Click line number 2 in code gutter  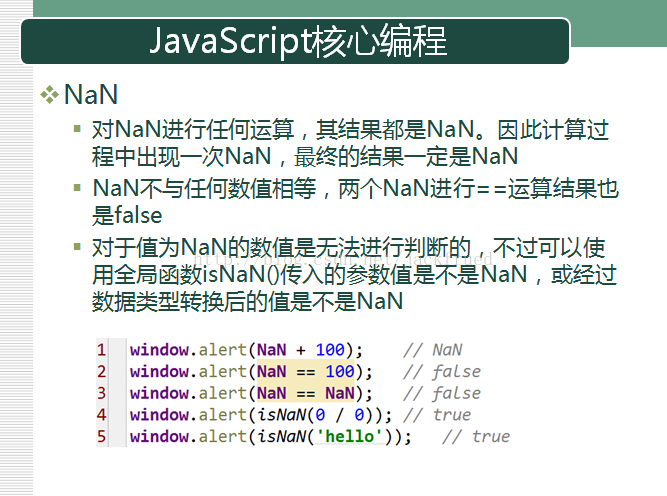[101, 372]
